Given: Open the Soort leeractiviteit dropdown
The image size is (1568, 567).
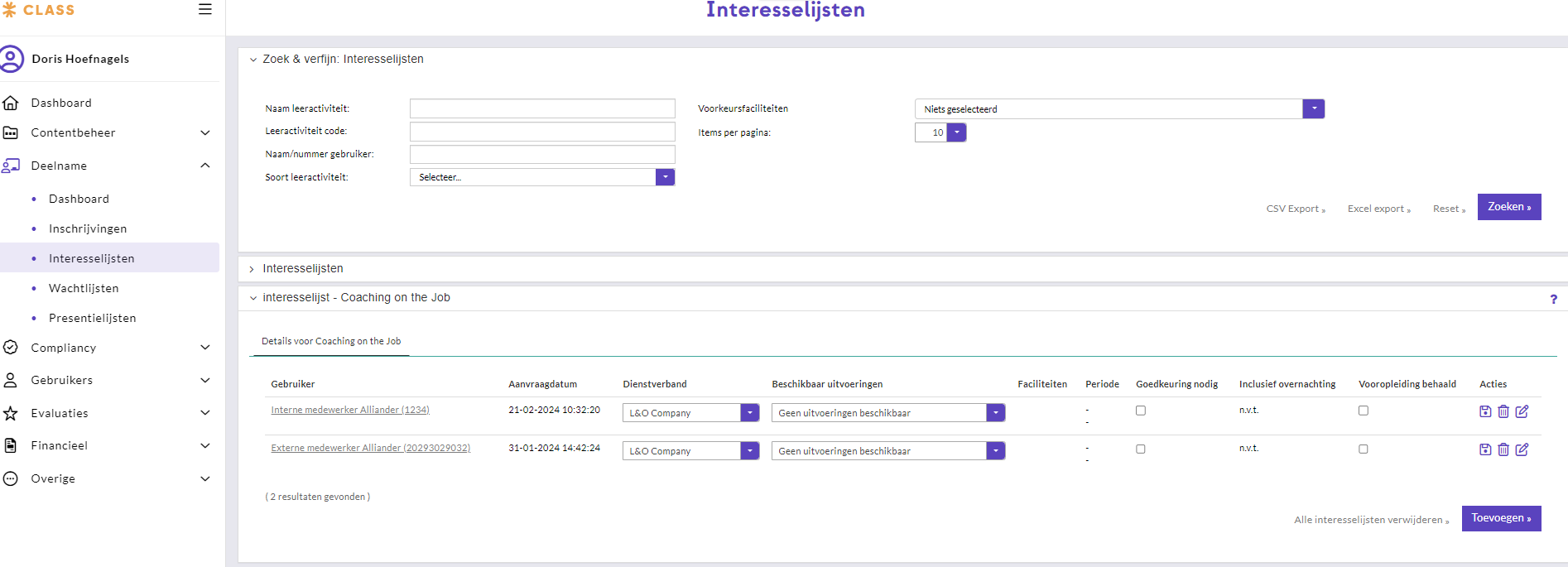Looking at the screenshot, I should point(665,177).
